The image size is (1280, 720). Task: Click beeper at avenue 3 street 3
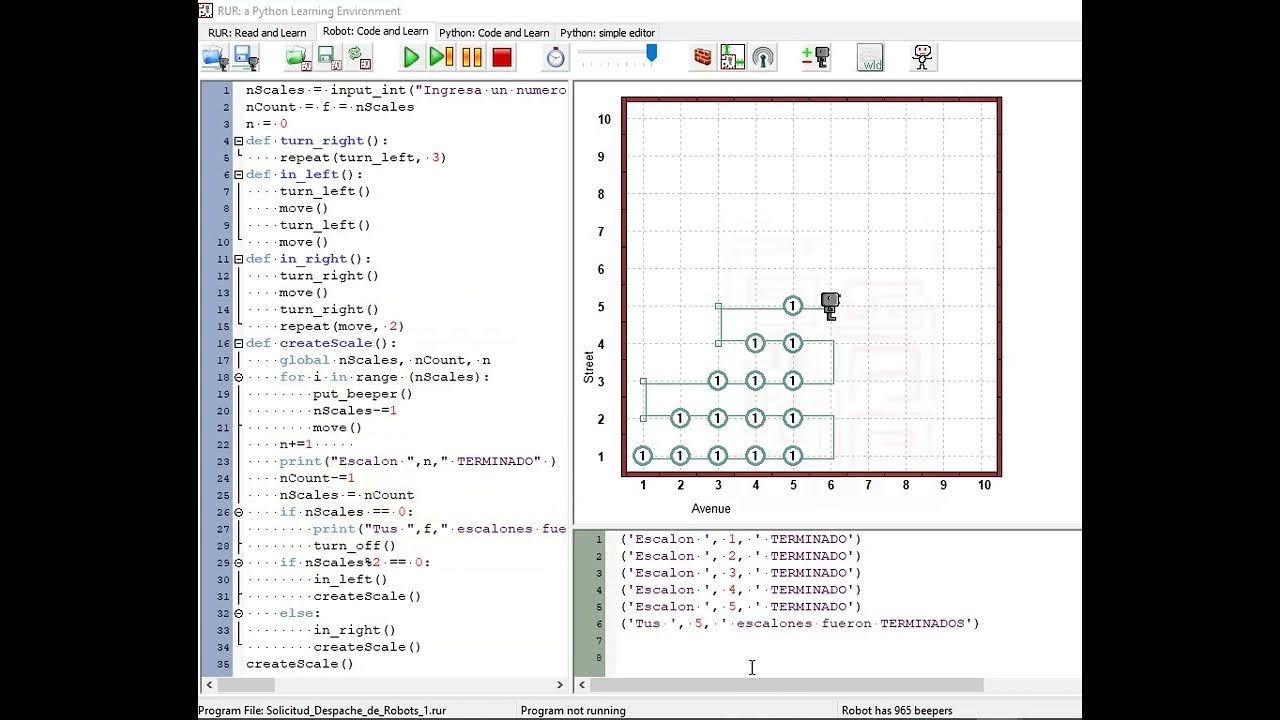click(x=717, y=381)
